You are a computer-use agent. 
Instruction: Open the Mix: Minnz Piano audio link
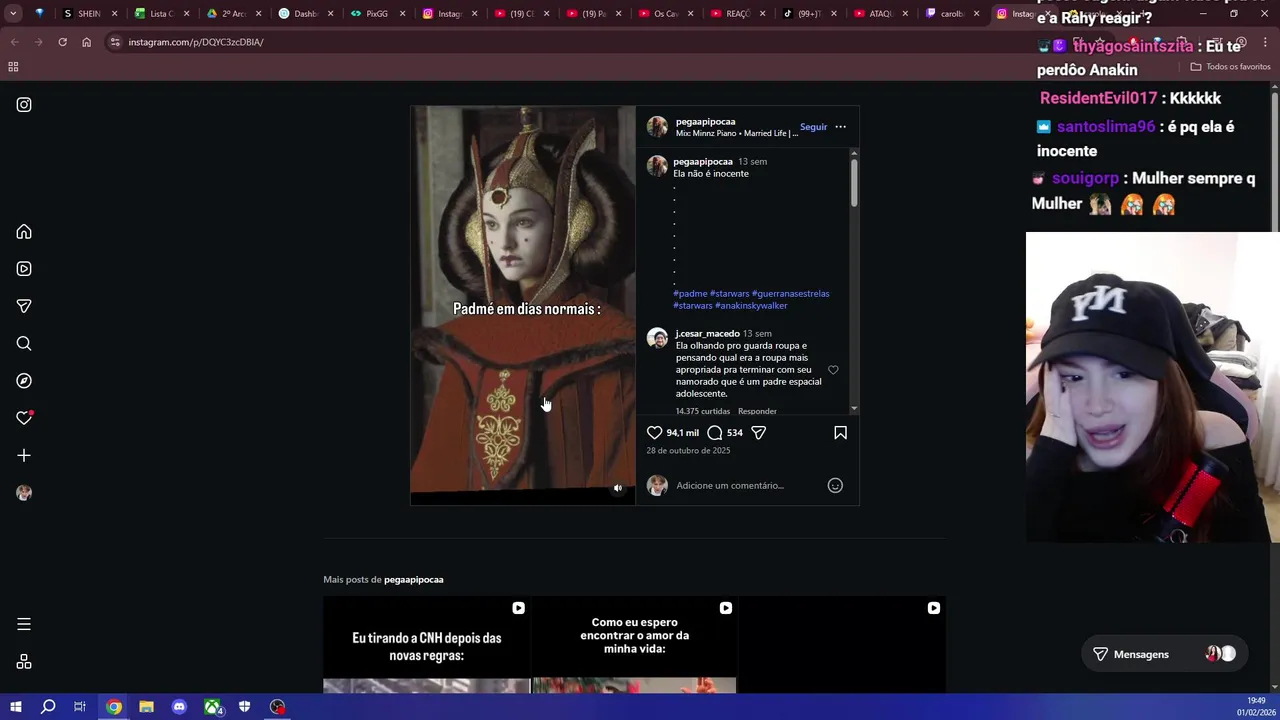click(x=737, y=133)
